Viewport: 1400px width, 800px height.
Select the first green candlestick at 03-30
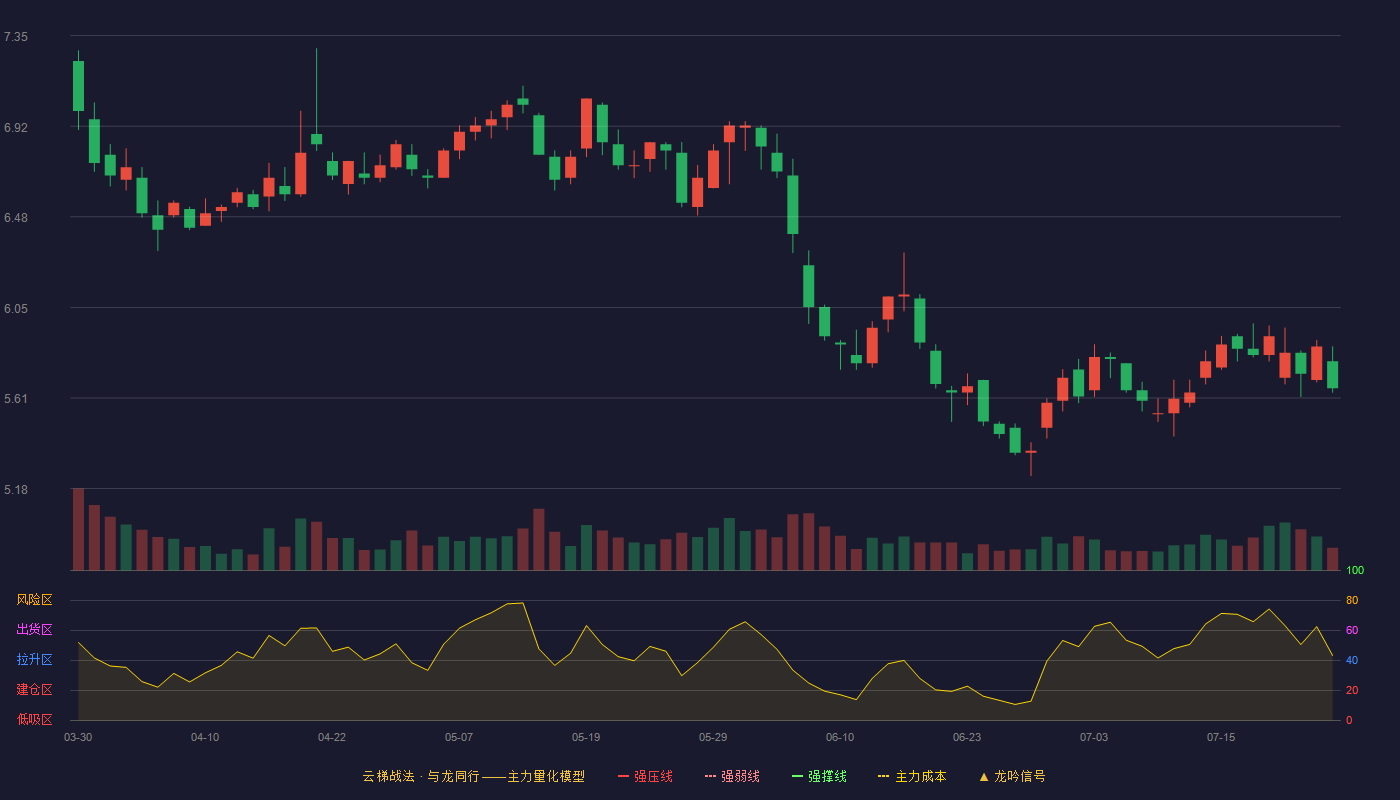tap(78, 86)
